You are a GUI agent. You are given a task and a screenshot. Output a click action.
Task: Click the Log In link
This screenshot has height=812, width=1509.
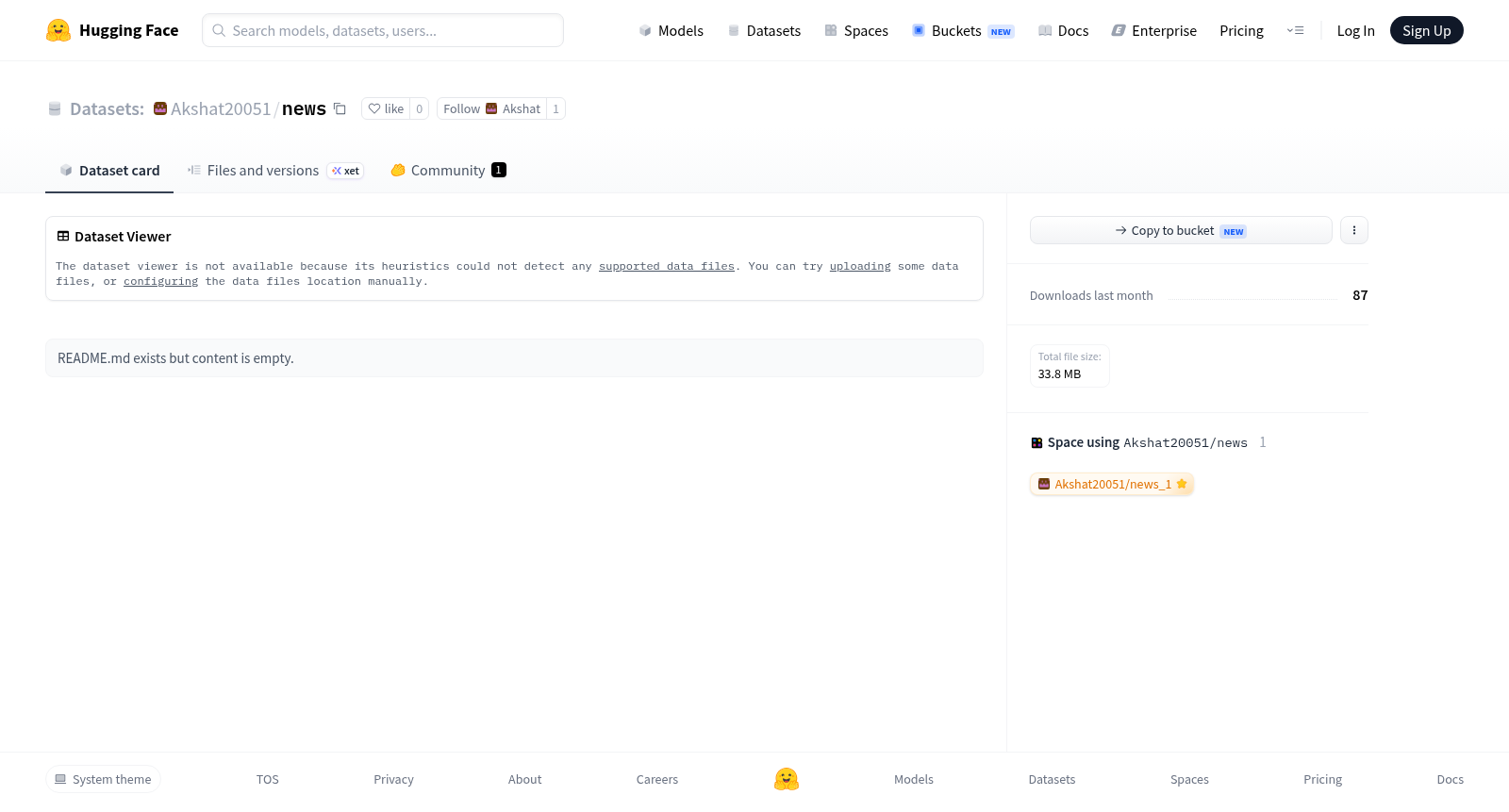[x=1355, y=30]
